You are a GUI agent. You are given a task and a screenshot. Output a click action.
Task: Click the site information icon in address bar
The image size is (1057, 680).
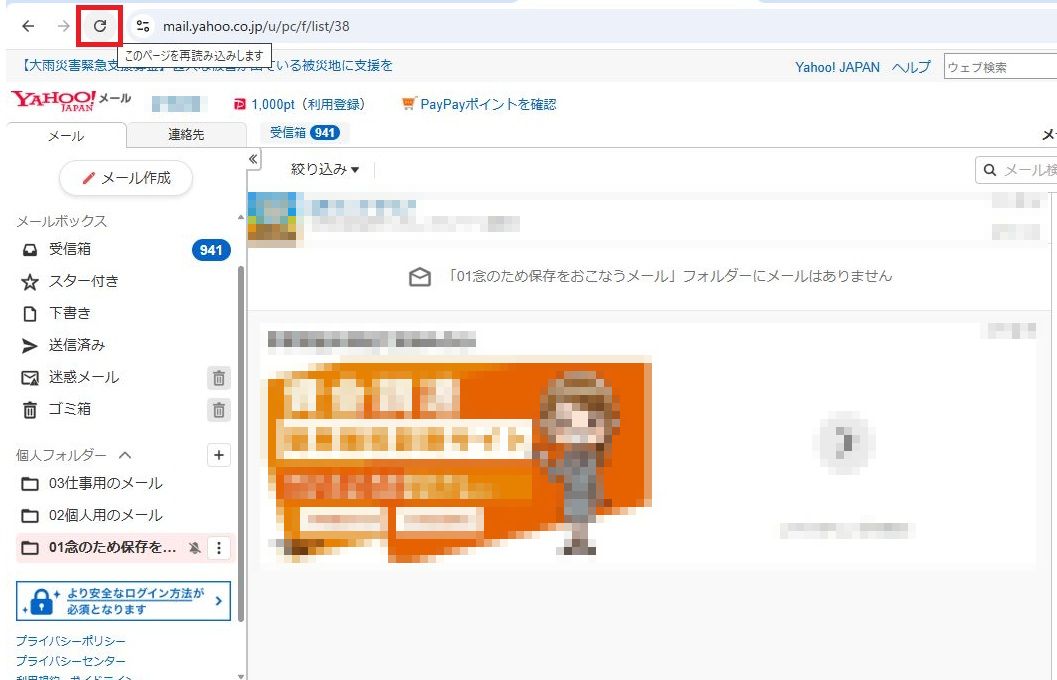143,27
